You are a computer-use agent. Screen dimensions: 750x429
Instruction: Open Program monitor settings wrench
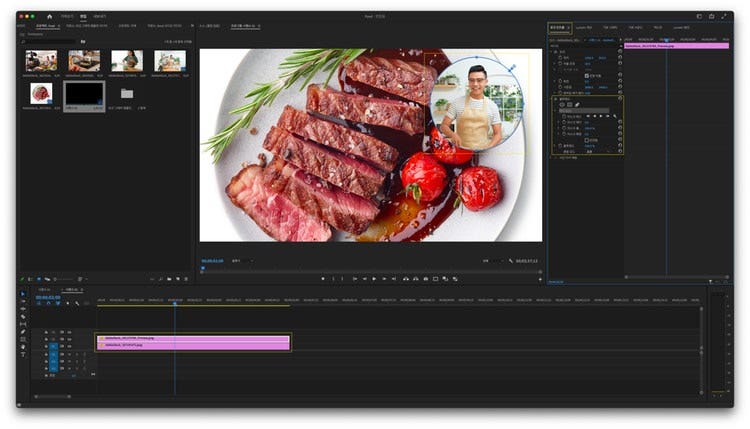(511, 261)
